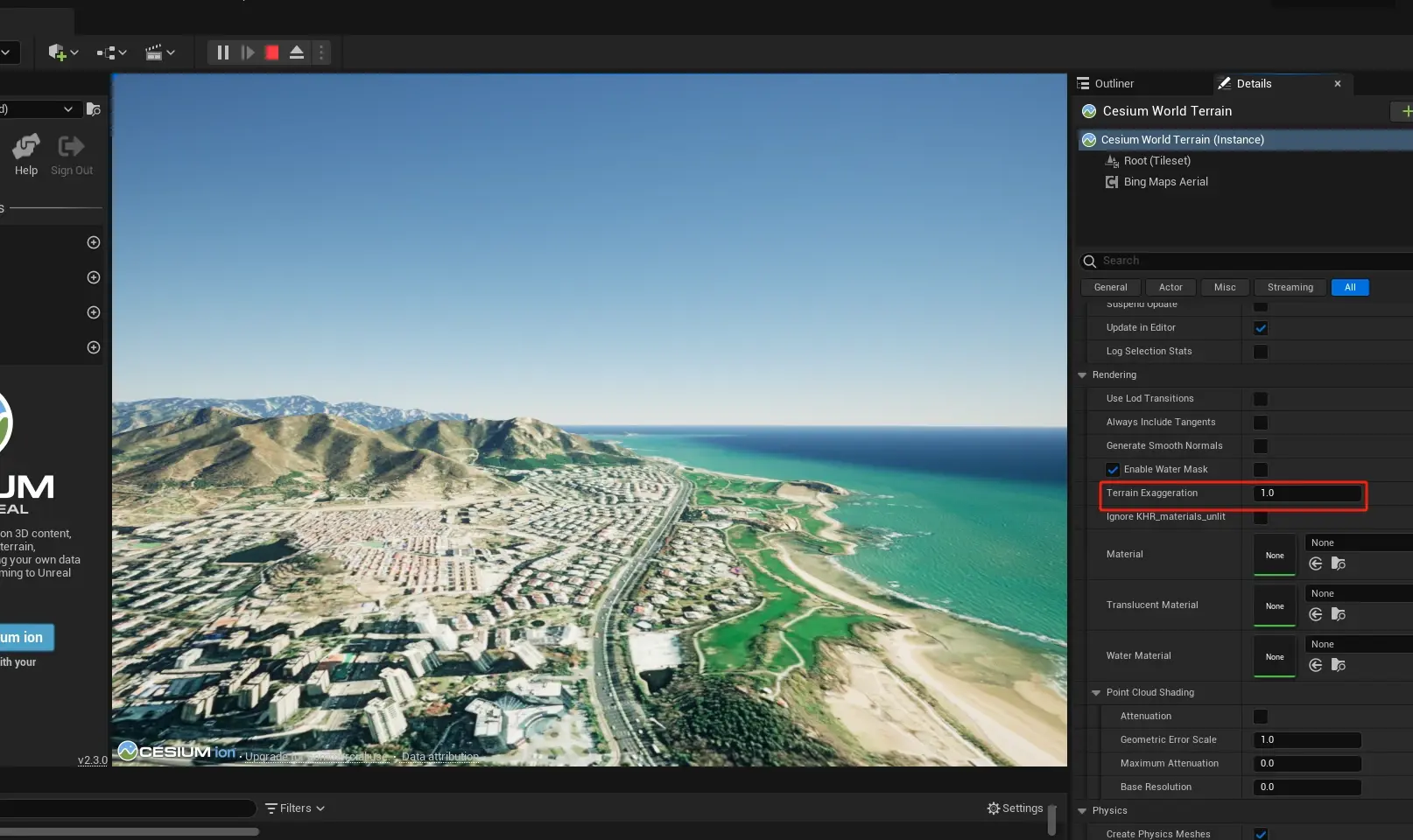Expand the add content dropdown arrow
This screenshot has width=1413, height=840.
click(74, 52)
